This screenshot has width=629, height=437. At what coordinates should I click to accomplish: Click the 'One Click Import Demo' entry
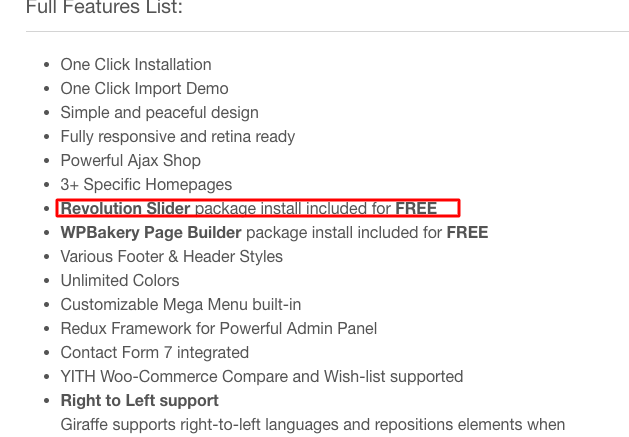pyautogui.click(x=144, y=89)
